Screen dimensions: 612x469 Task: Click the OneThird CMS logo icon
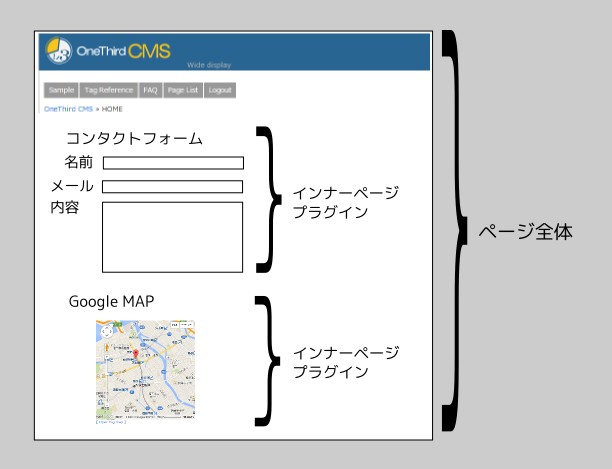(58, 52)
